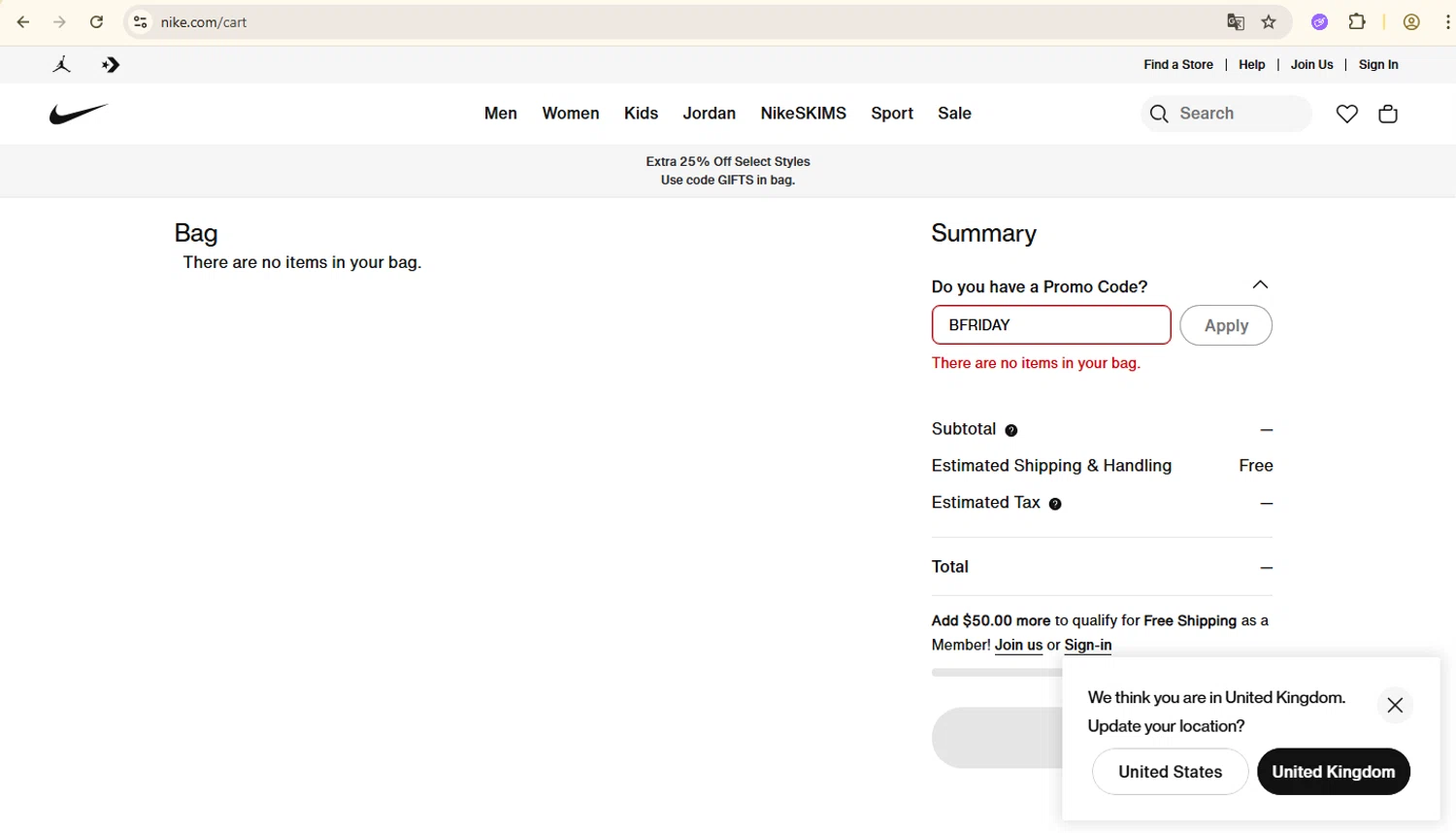Screen dimensions: 1456x833
Task: Reload the Nike cart page
Action: coord(96,22)
